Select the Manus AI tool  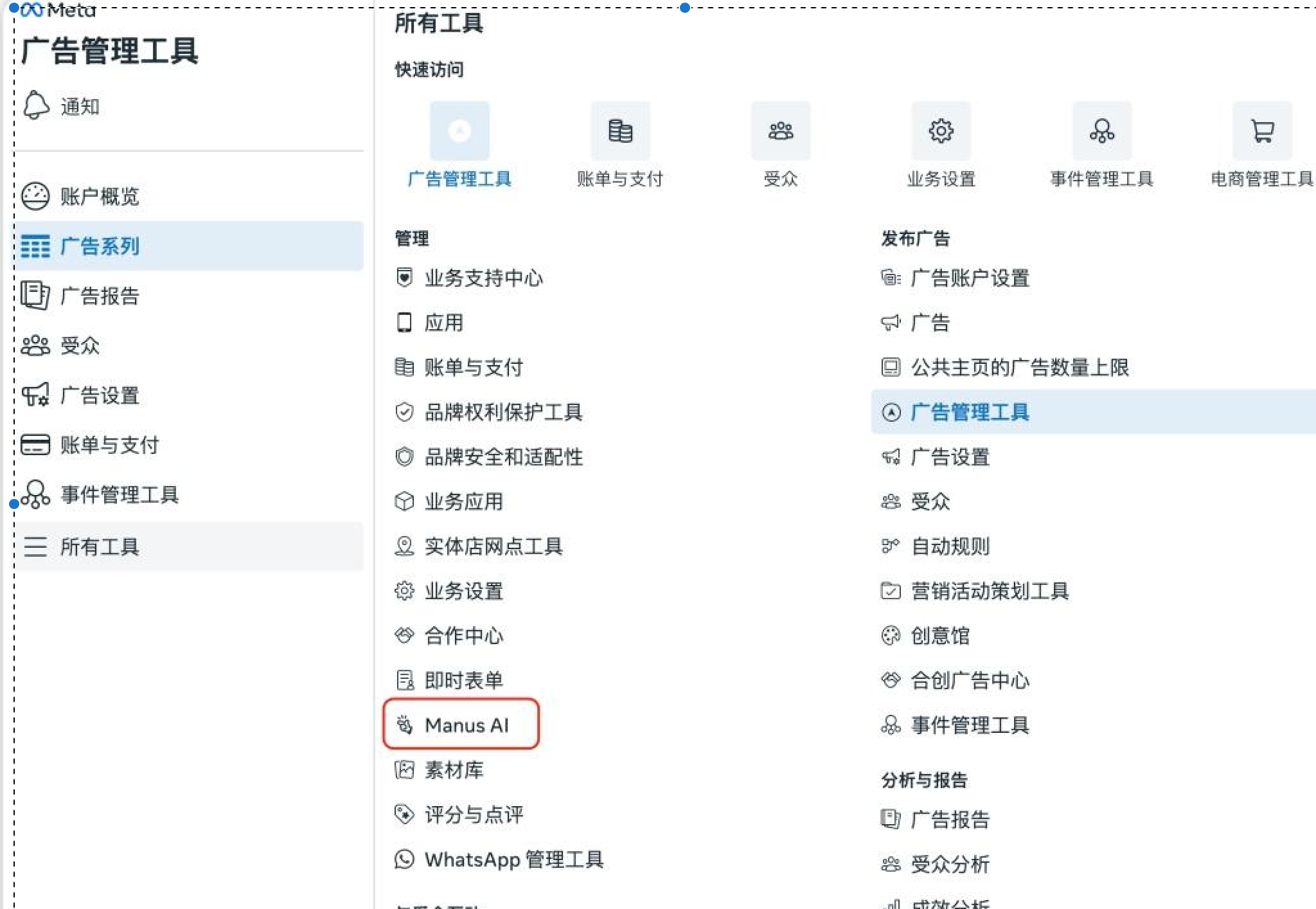tap(466, 725)
